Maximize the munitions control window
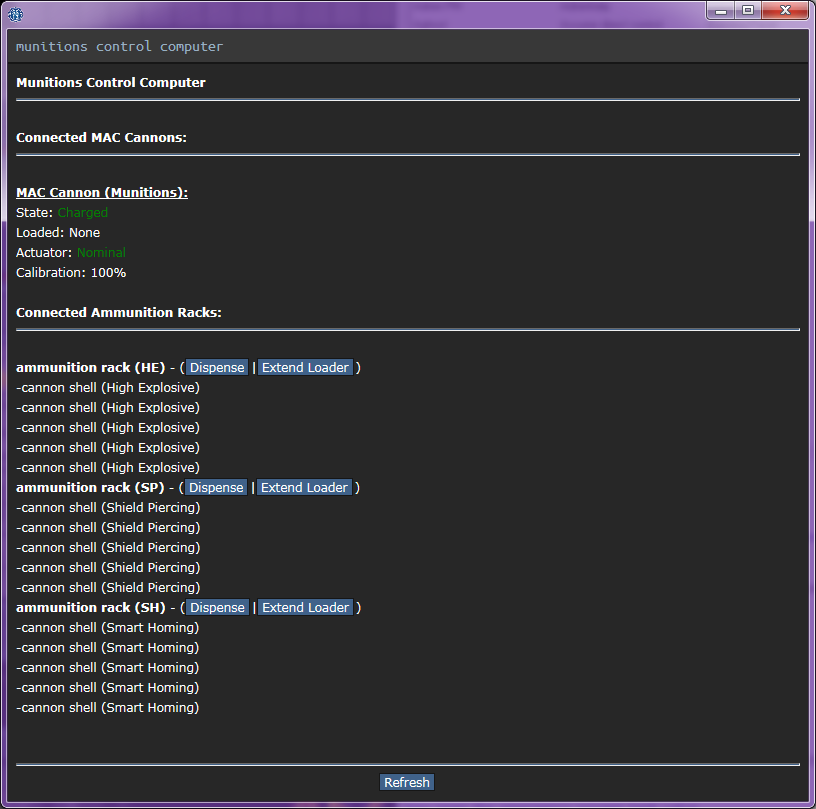The height and width of the screenshot is (809, 816). click(x=747, y=10)
